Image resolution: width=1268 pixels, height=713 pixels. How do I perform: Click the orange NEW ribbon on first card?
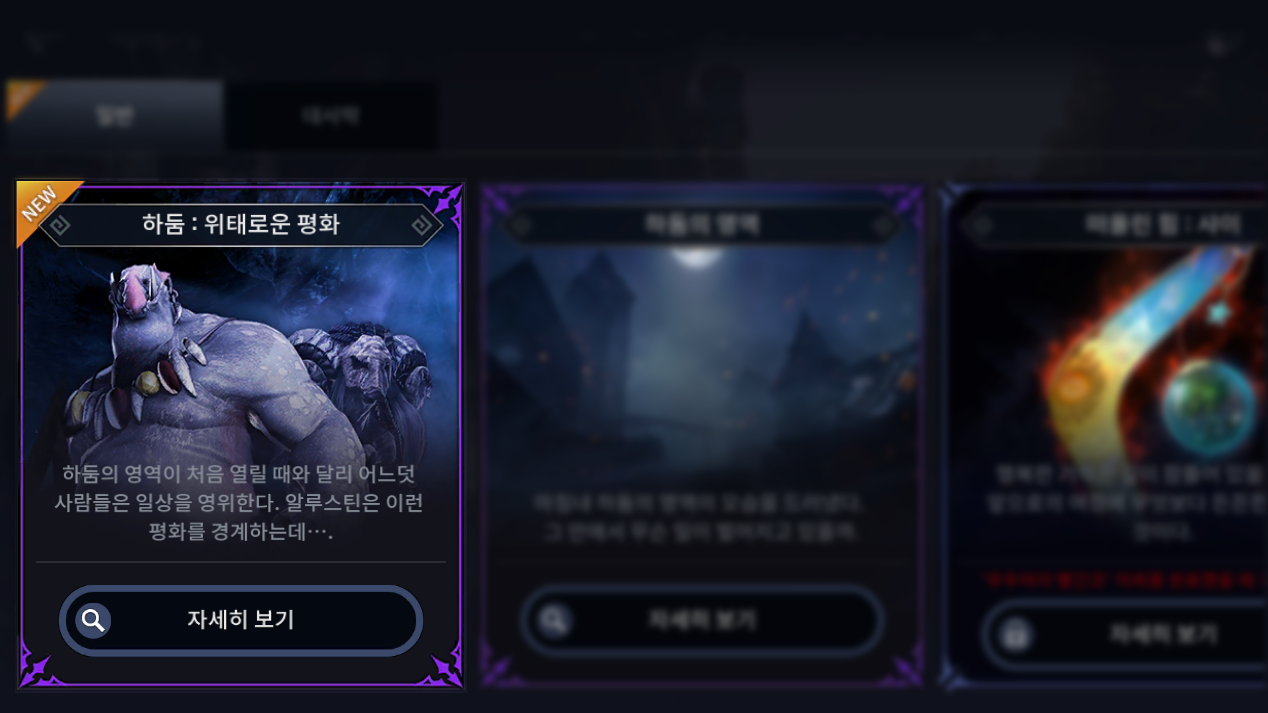[45, 208]
